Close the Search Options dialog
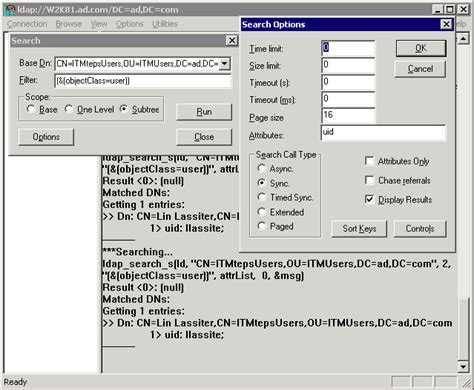 coord(446,24)
